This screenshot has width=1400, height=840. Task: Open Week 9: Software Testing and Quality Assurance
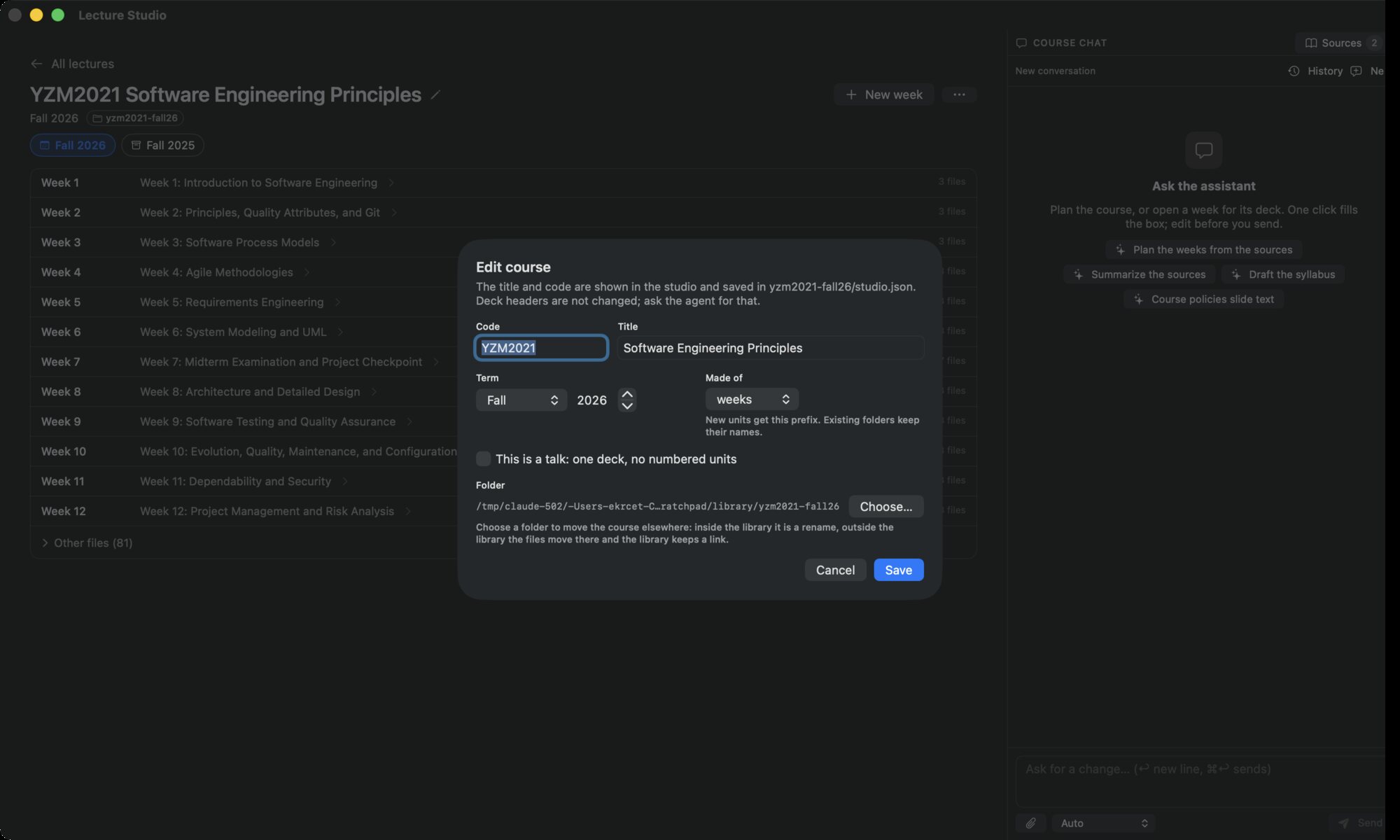(x=267, y=421)
